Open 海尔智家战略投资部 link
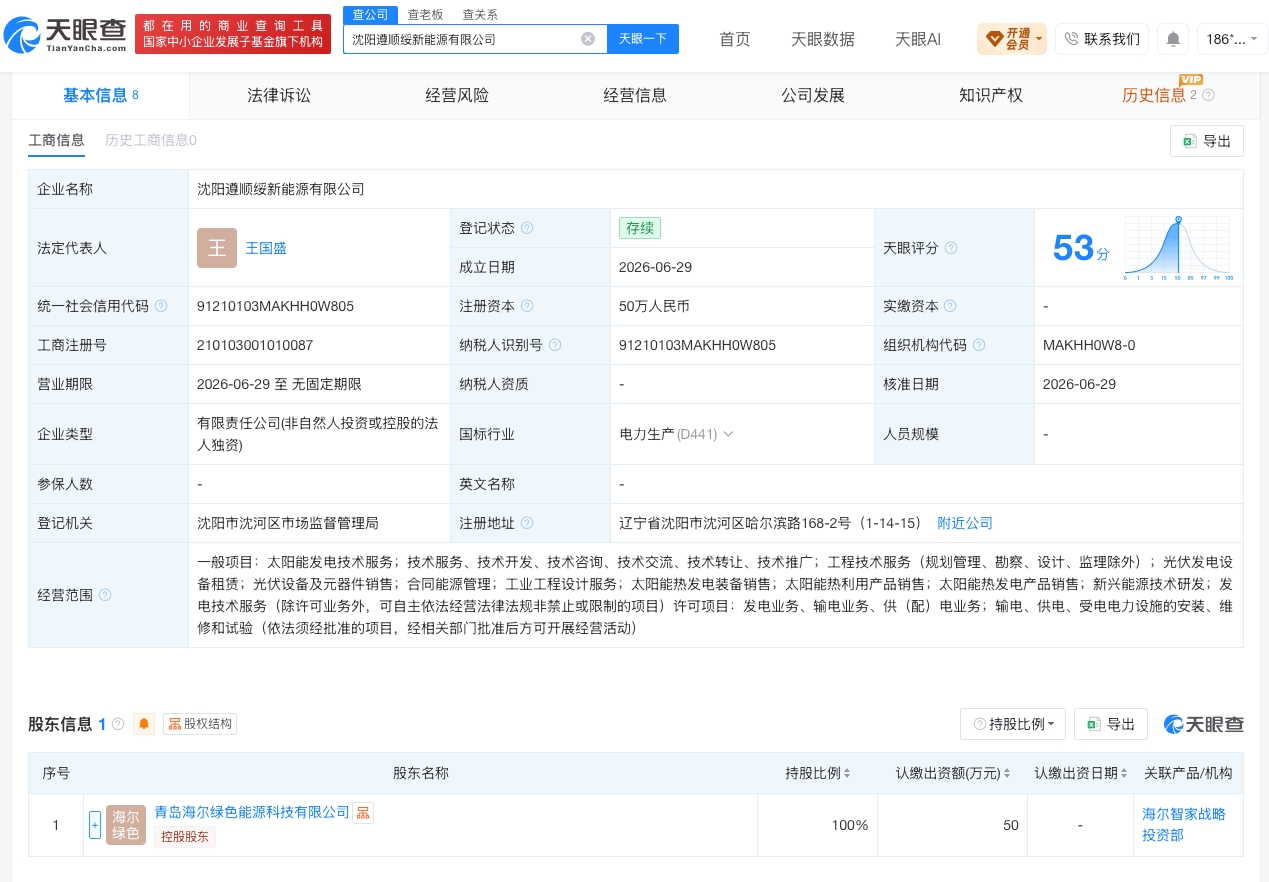This screenshot has width=1269, height=882. pos(1184,824)
